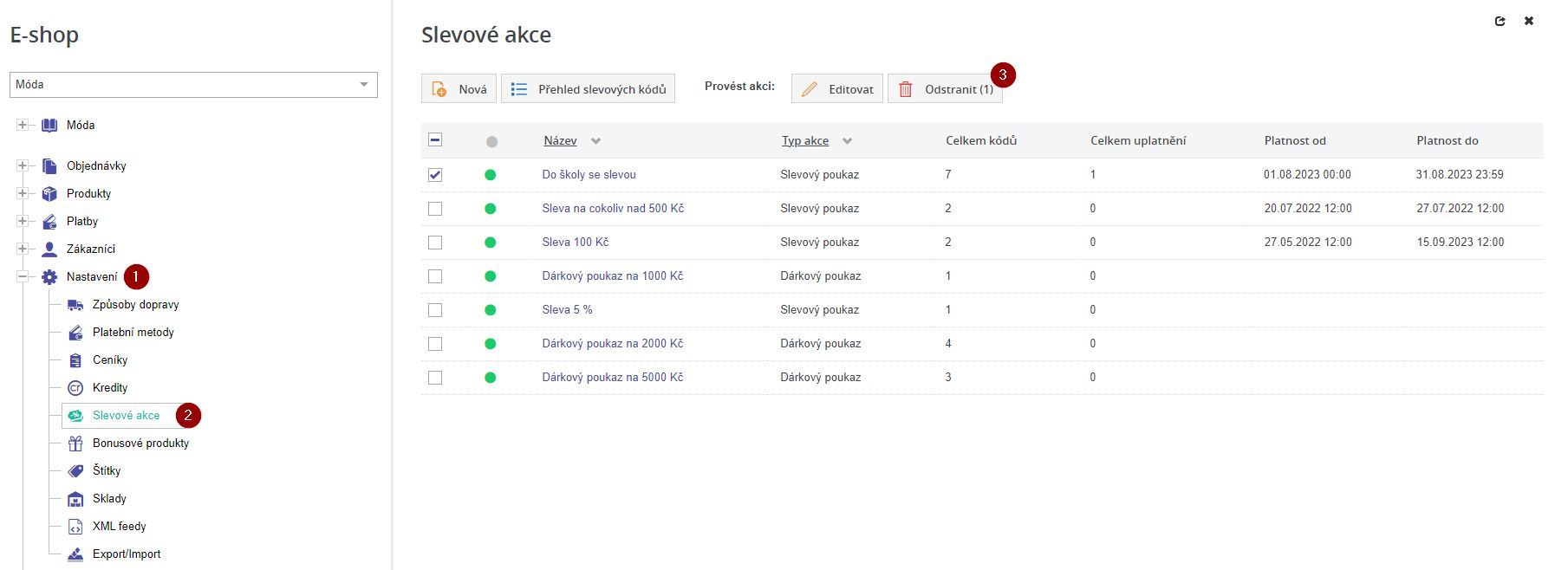This screenshot has width=1568, height=570.
Task: Click the Ceníky clipboard icon
Action: pos(75,360)
